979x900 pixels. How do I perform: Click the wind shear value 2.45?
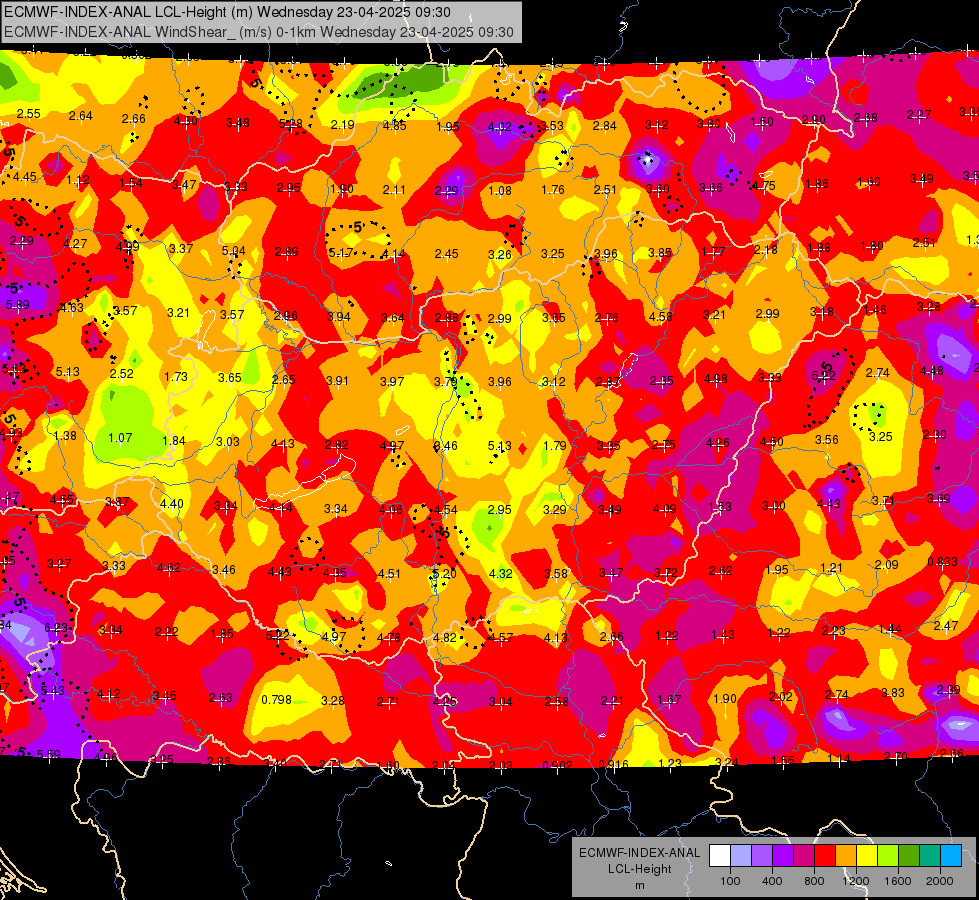[x=446, y=254]
